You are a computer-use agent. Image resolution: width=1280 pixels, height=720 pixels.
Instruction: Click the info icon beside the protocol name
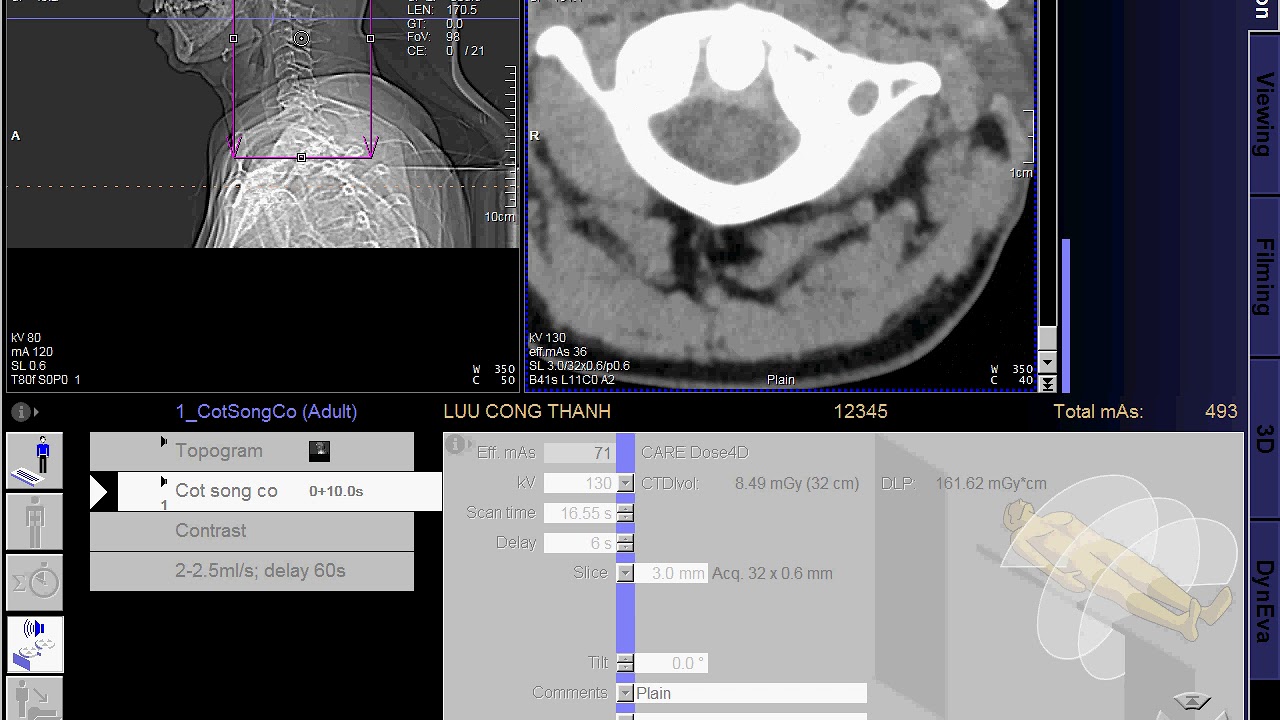[x=23, y=411]
